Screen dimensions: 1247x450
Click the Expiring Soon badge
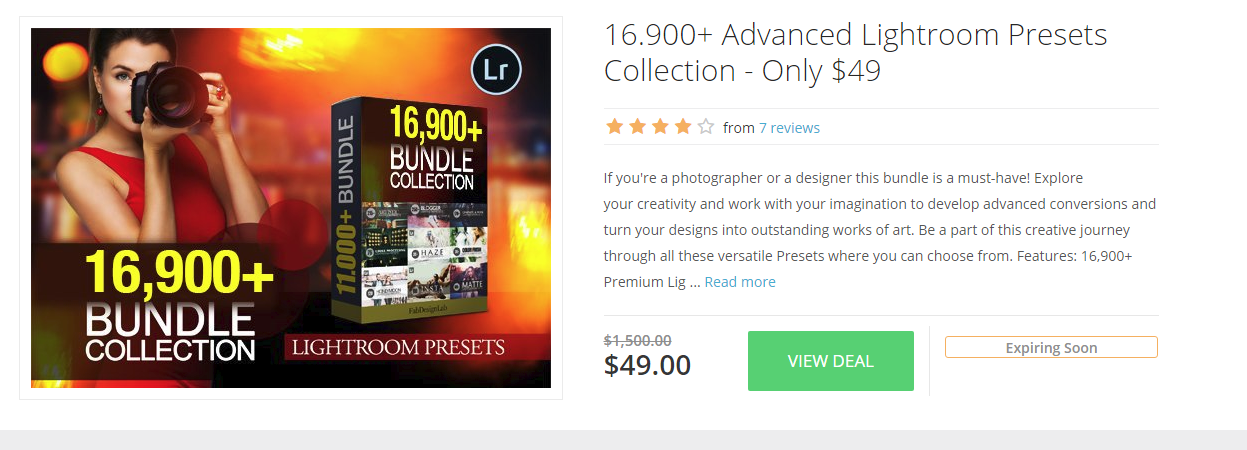click(x=1051, y=348)
